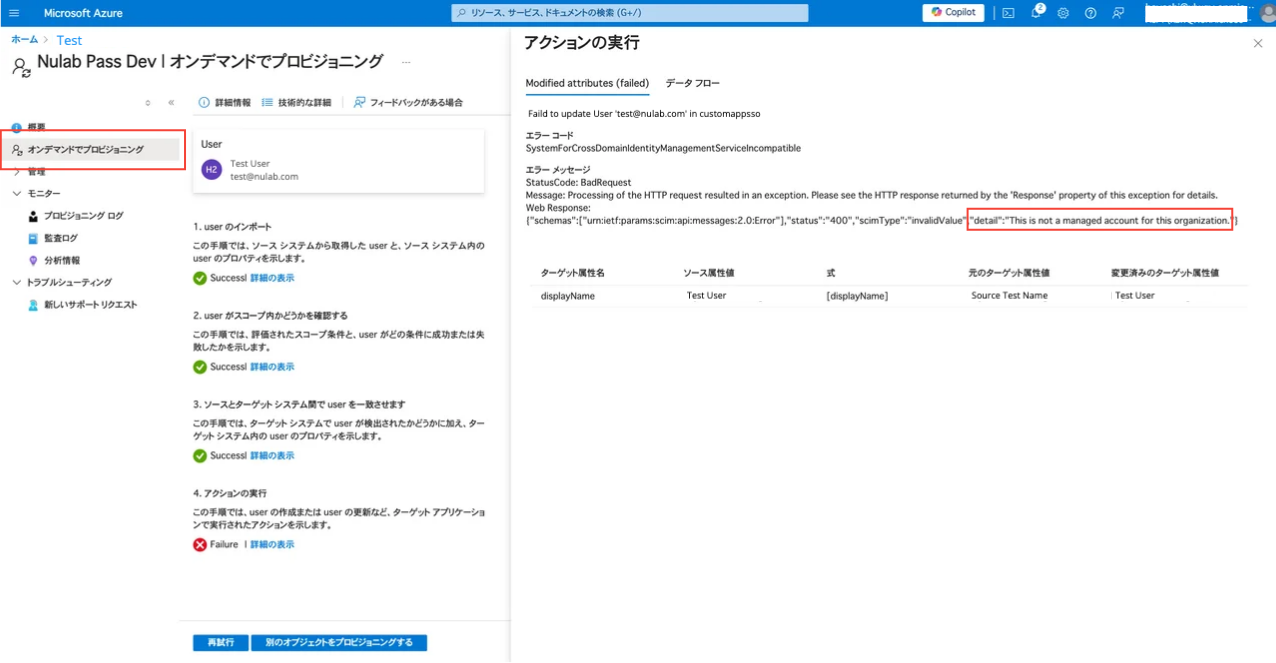Screen dimensions: 1276x663
Task: Open the top bar feedback icon
Action: point(1118,13)
